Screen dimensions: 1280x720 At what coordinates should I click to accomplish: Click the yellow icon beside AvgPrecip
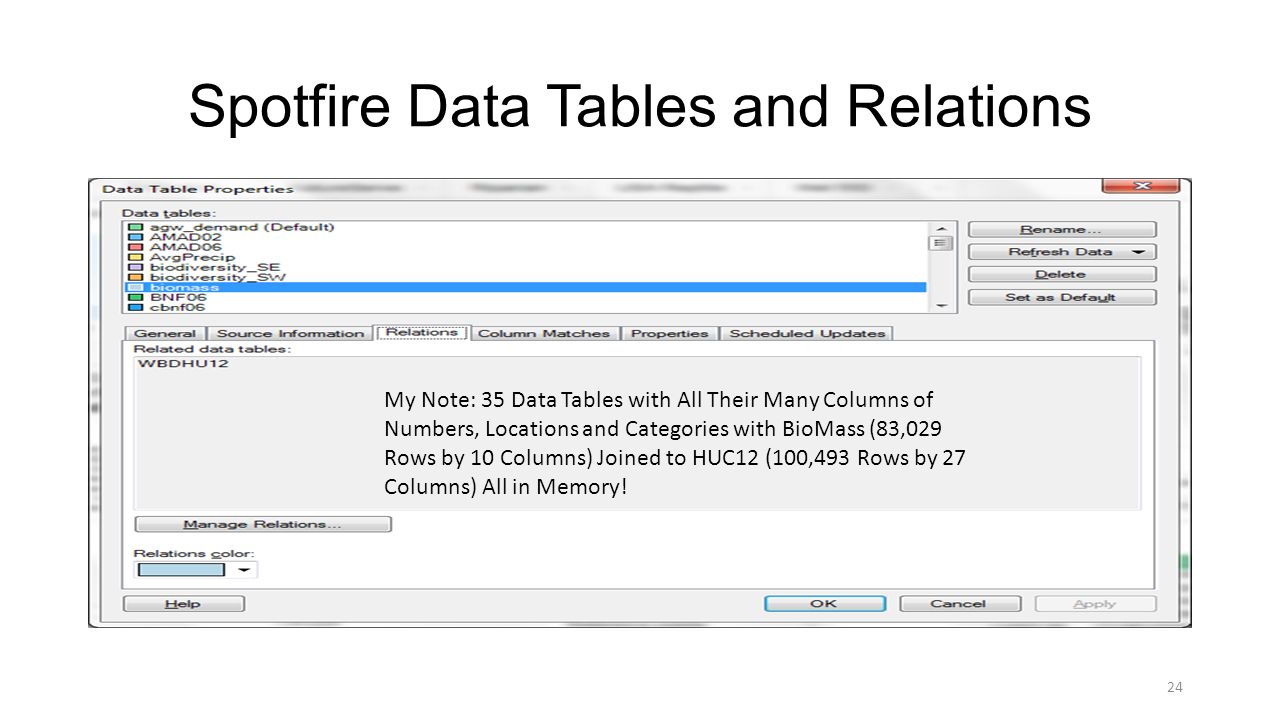click(x=135, y=257)
